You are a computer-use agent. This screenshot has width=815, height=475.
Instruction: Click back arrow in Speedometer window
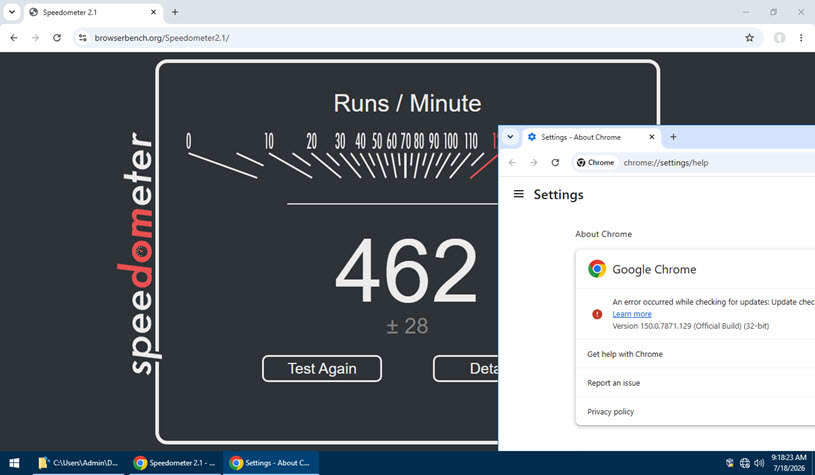(14, 38)
